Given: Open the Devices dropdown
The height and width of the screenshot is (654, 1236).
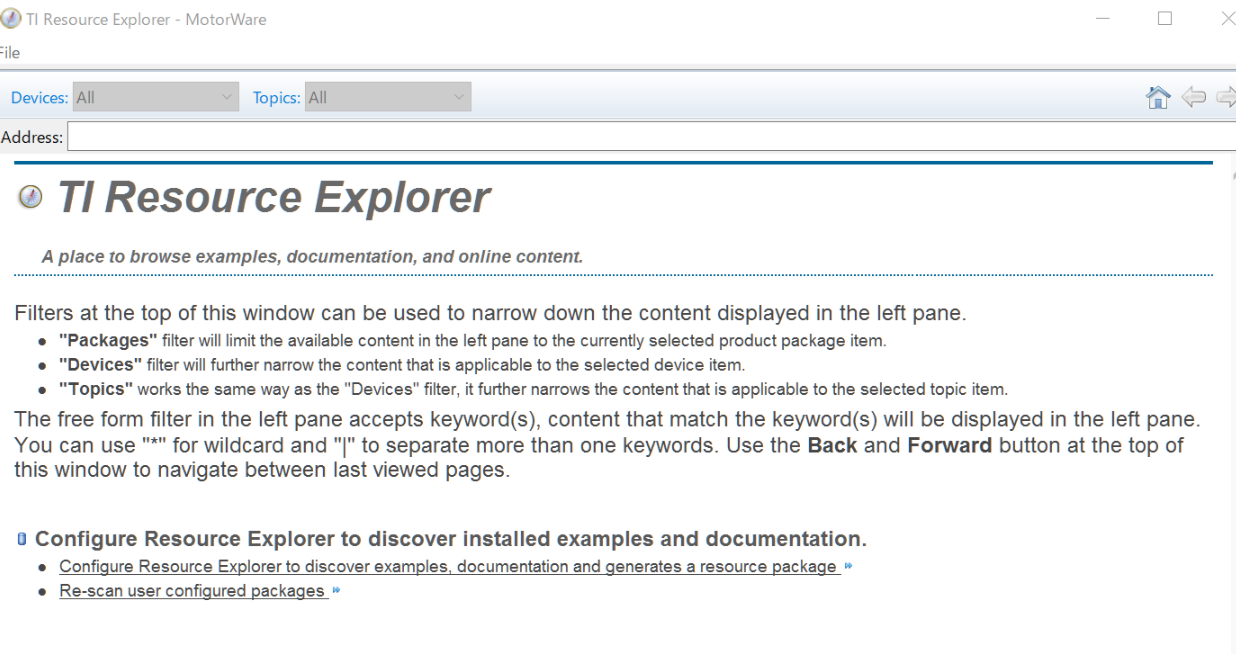Looking at the screenshot, I should pos(155,97).
